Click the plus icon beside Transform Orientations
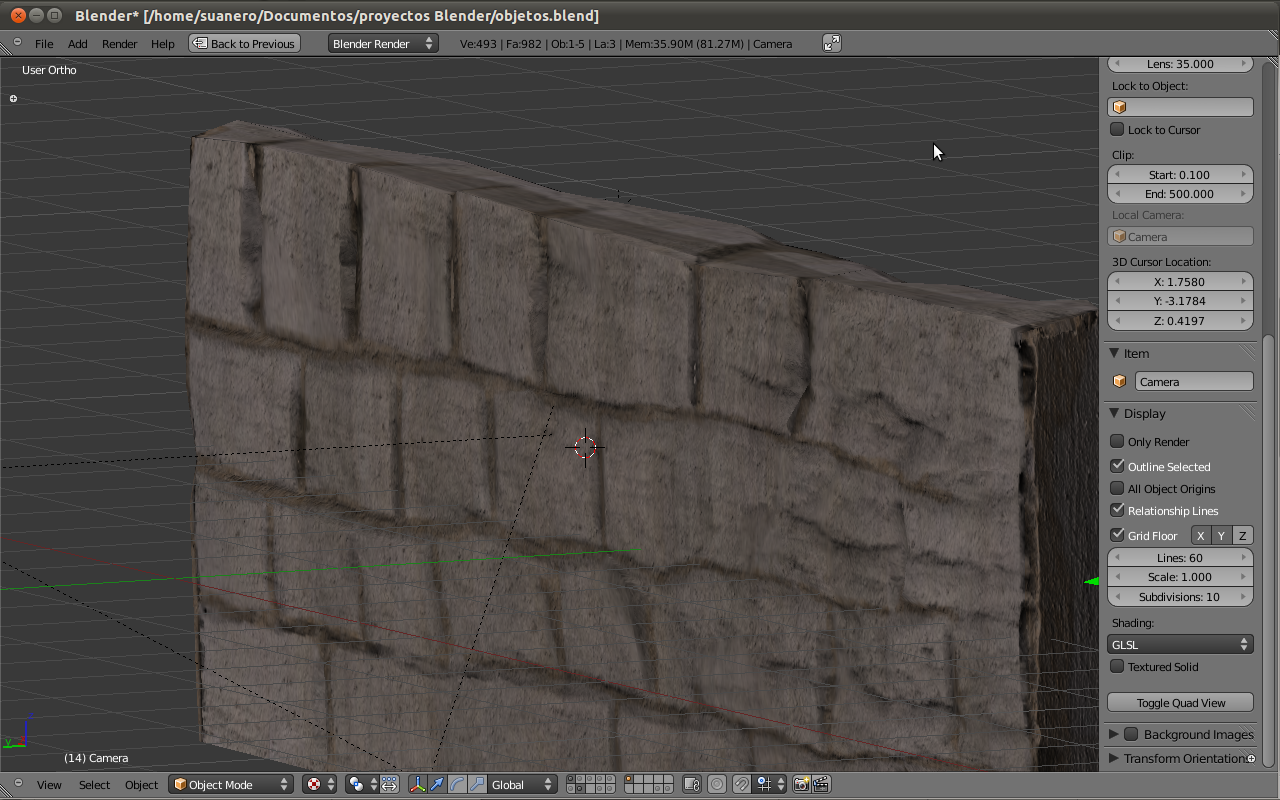 pos(1251,759)
